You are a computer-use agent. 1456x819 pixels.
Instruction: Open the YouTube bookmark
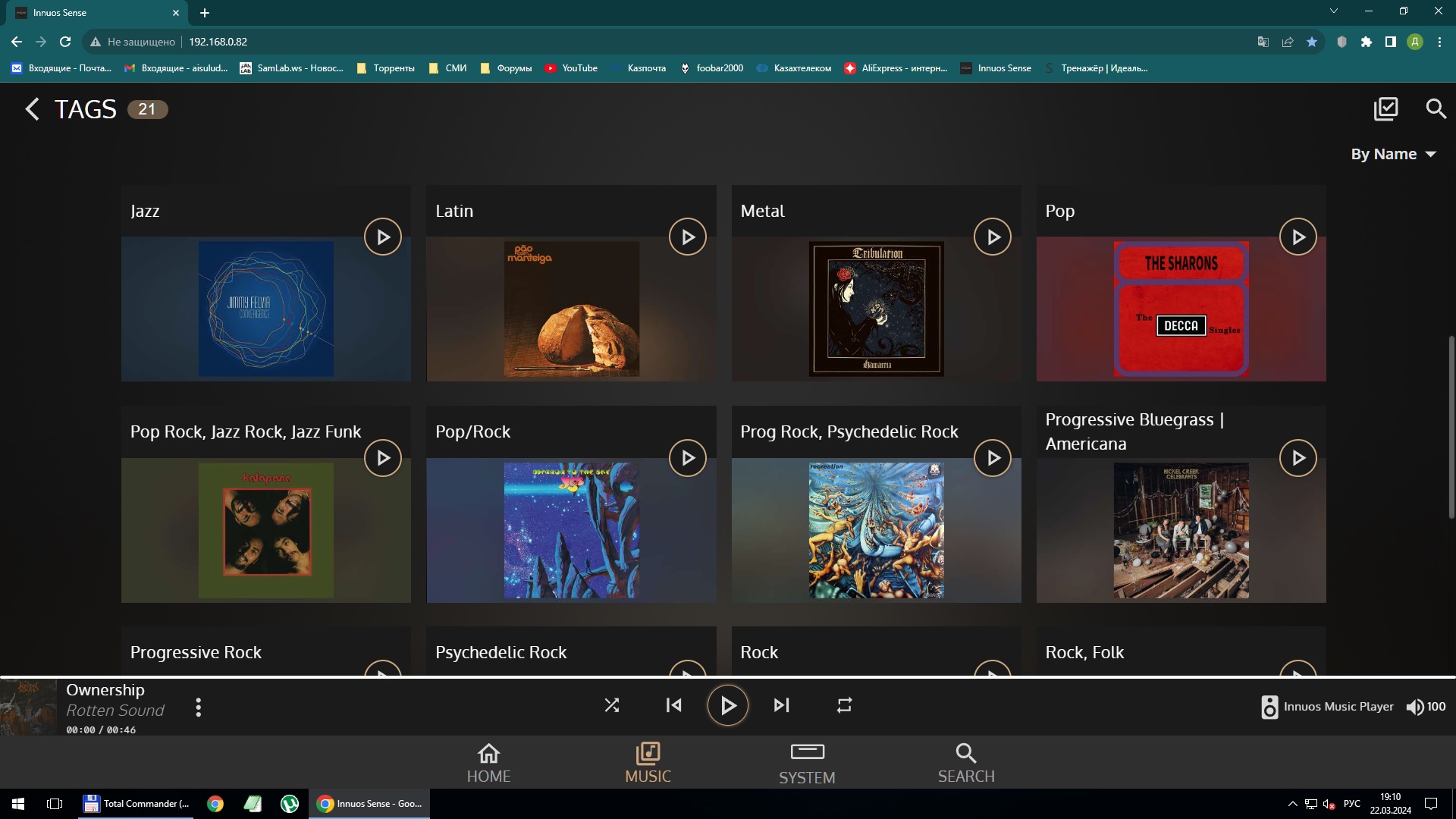[571, 68]
